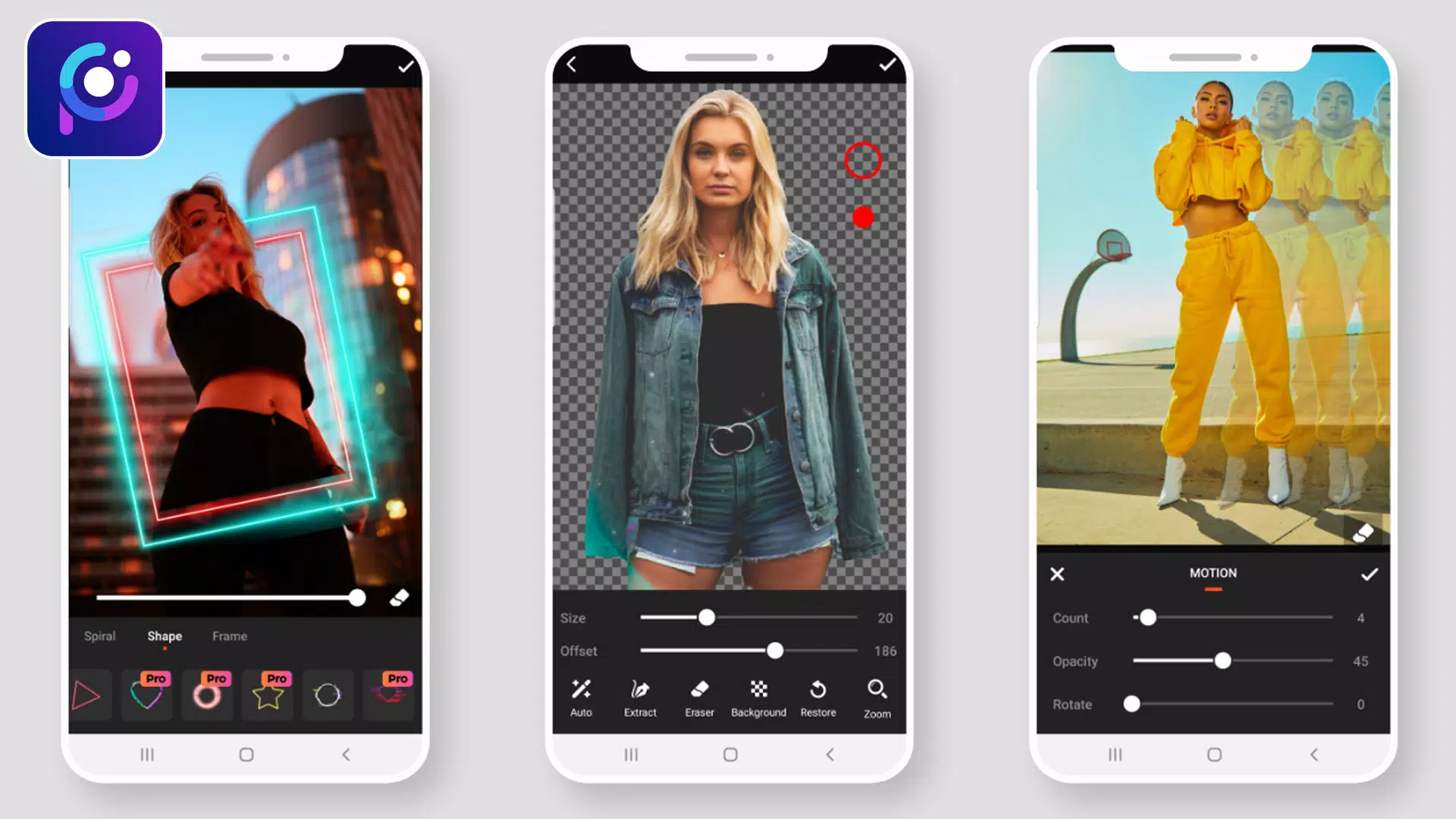1456x819 pixels.
Task: Open the PicsArt app icon menu
Action: click(94, 89)
